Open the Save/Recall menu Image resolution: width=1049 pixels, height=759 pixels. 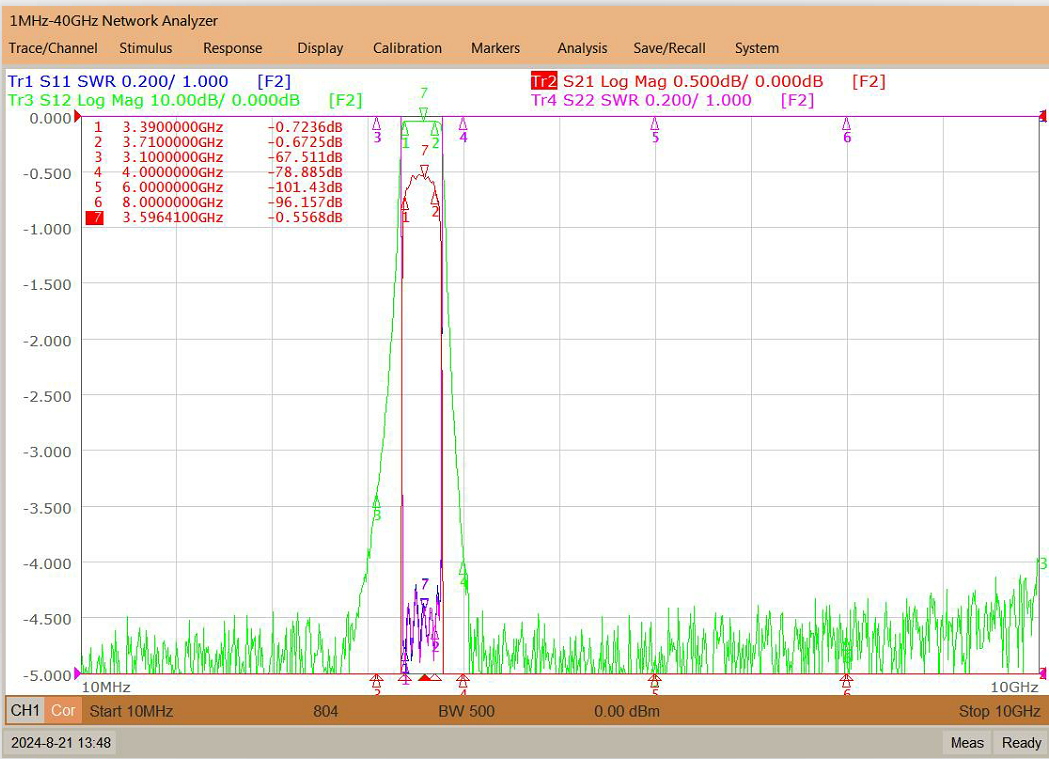pos(669,48)
